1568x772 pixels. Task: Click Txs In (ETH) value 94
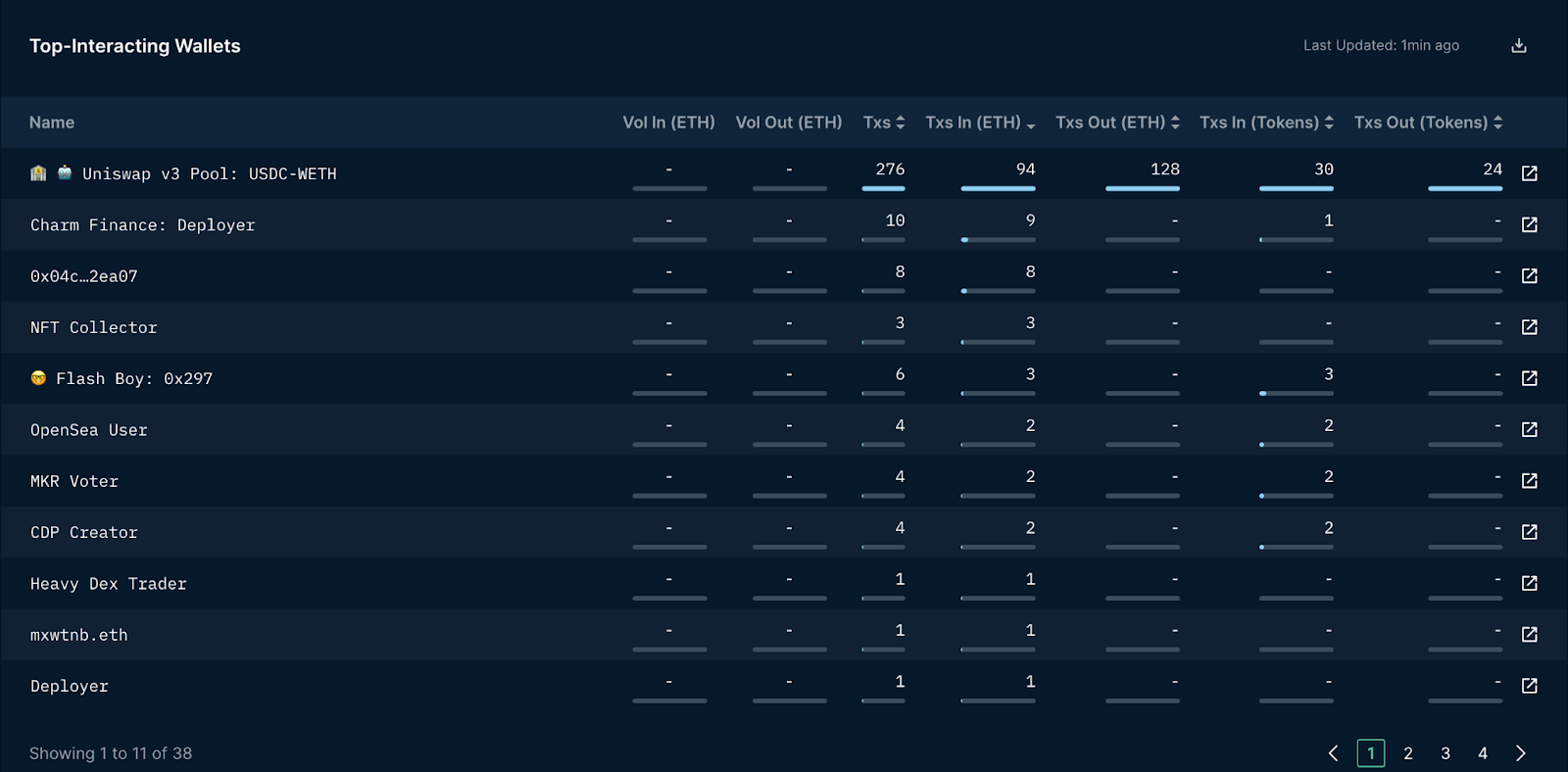point(1025,169)
